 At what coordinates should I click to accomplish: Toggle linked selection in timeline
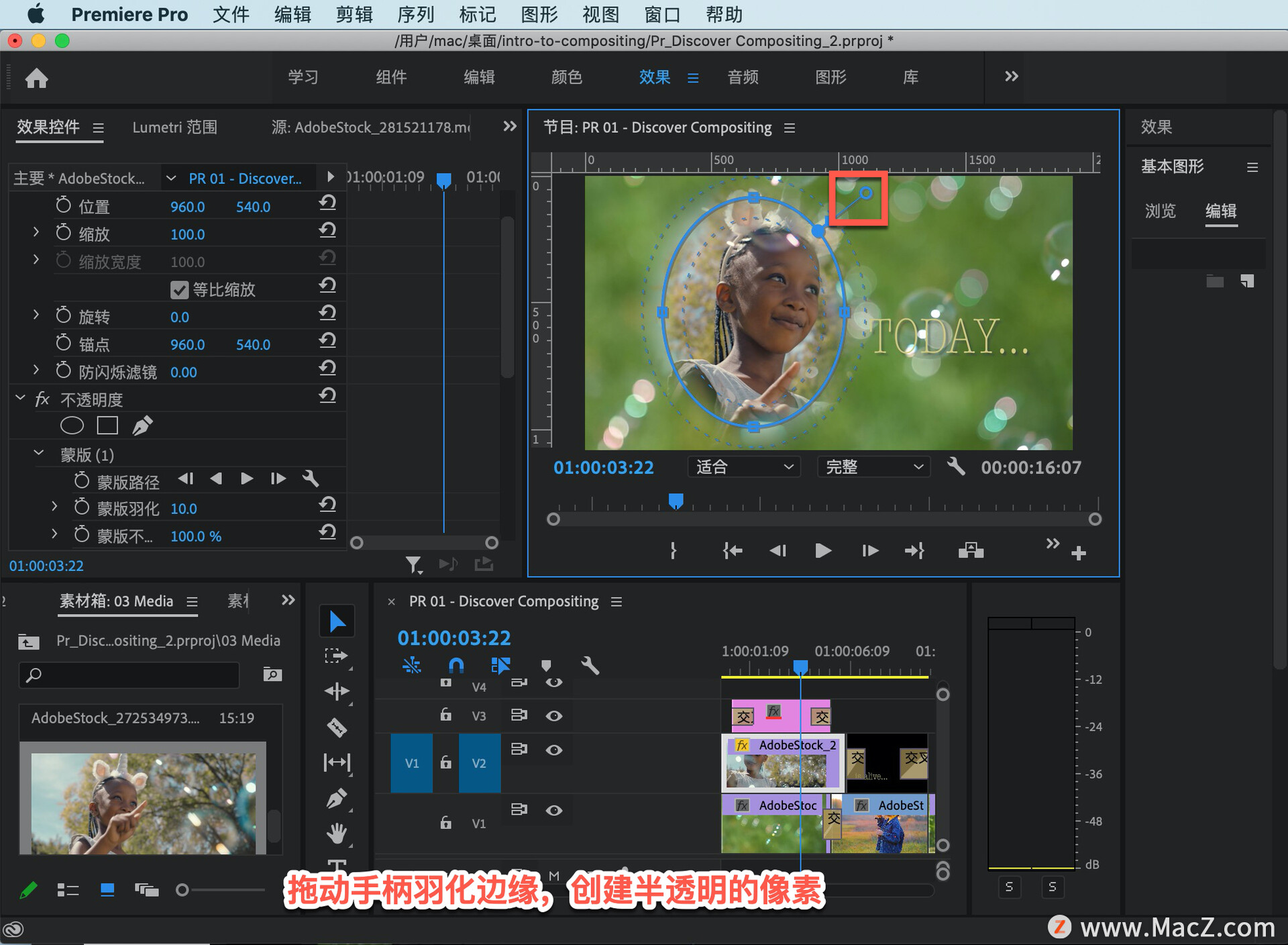tap(500, 665)
